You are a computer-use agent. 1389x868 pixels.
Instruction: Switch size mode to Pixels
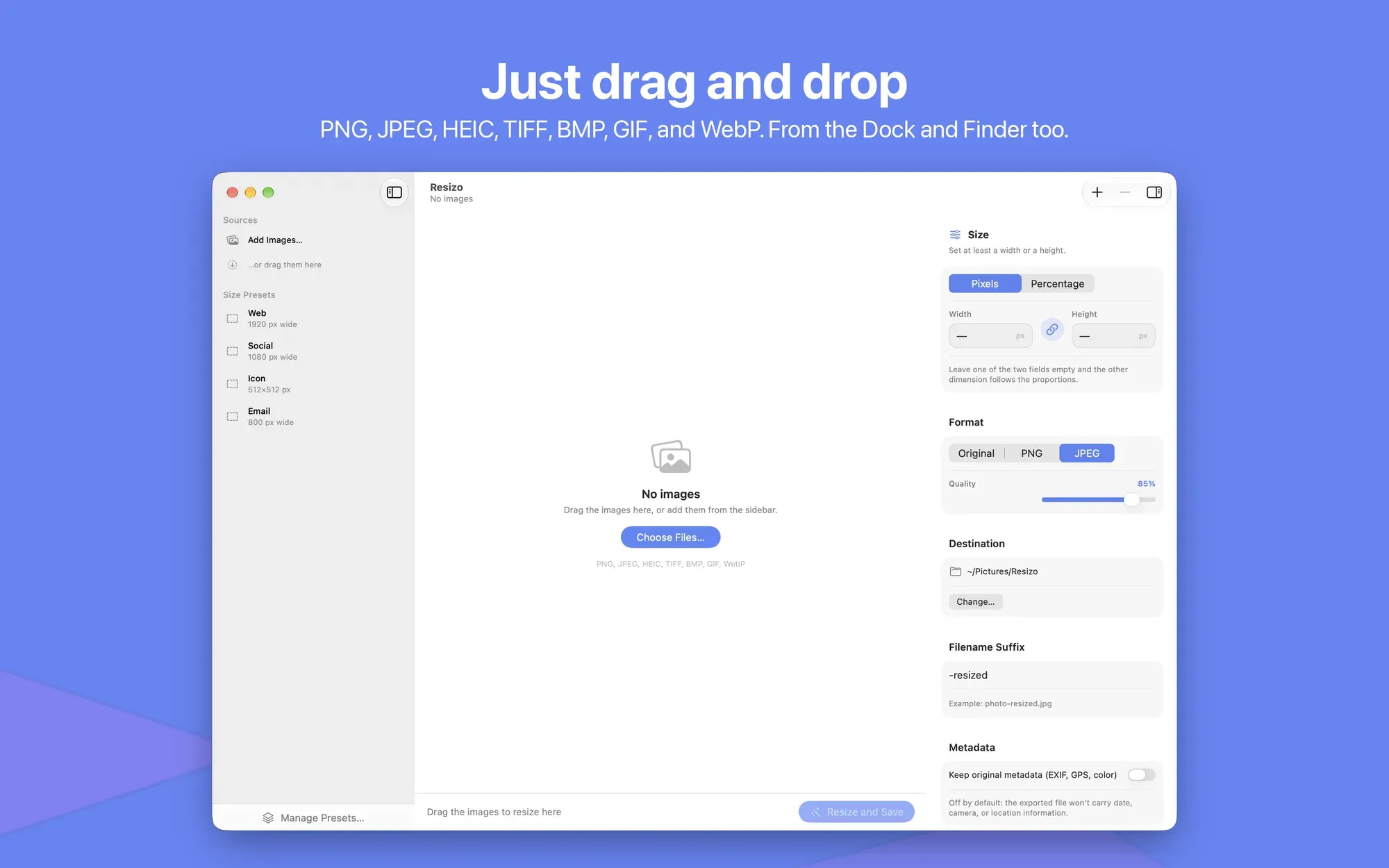985,283
